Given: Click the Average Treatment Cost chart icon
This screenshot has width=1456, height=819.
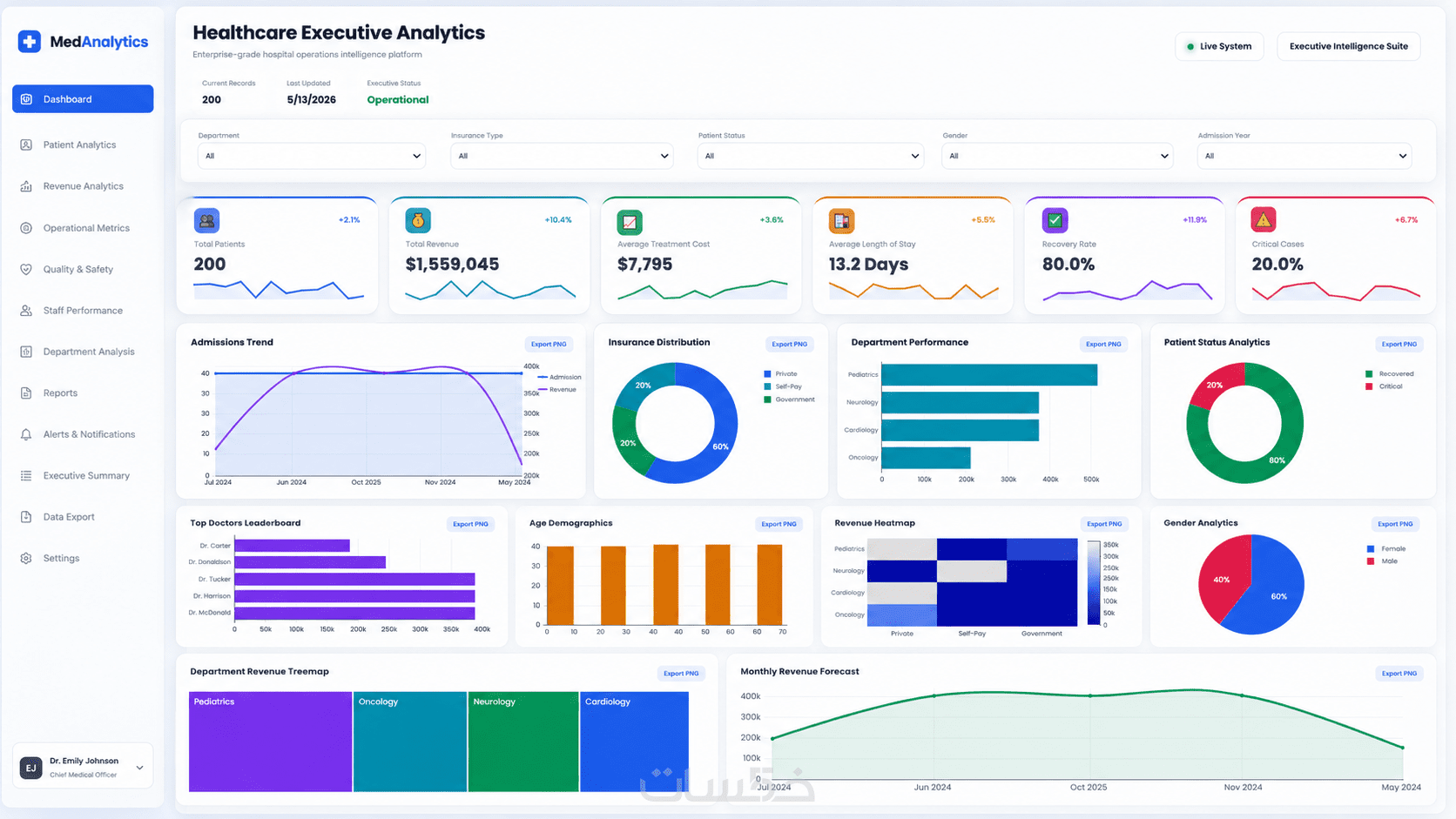Looking at the screenshot, I should point(630,222).
